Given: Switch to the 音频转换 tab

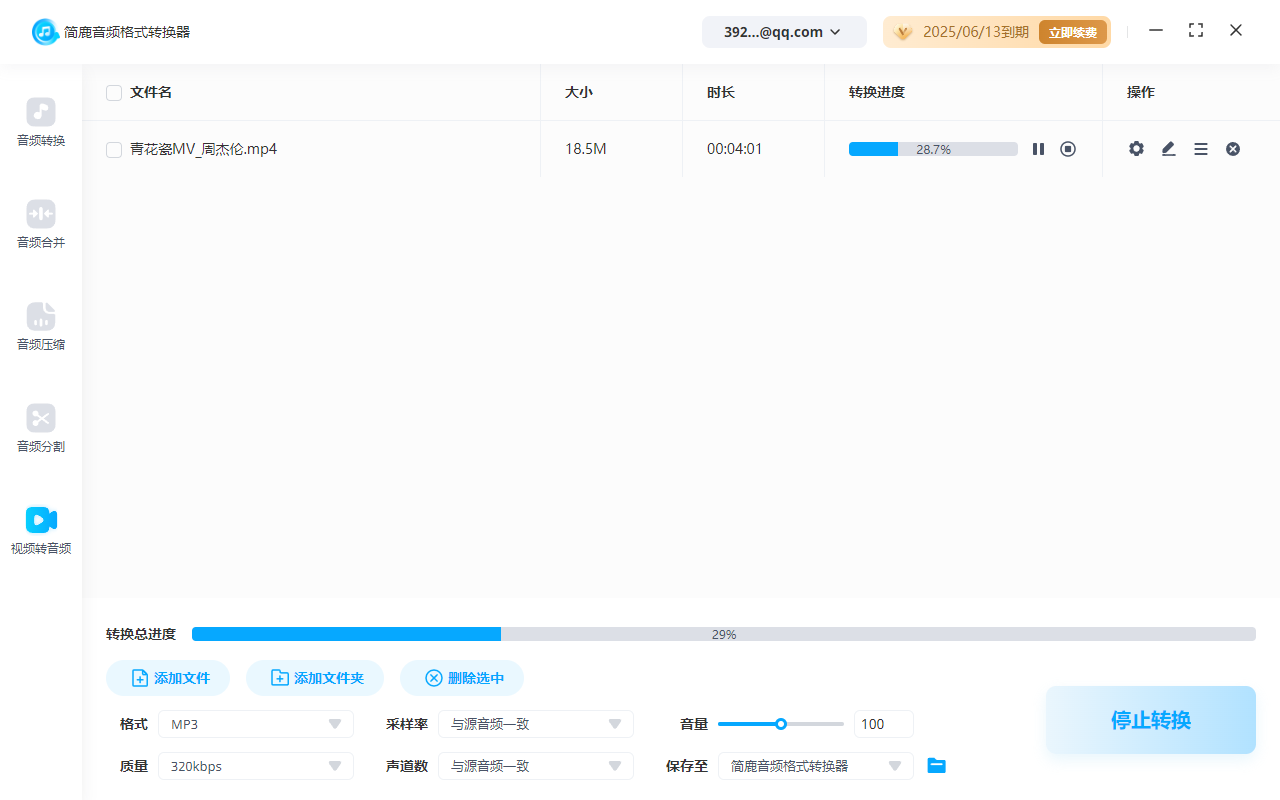Looking at the screenshot, I should tap(40, 122).
